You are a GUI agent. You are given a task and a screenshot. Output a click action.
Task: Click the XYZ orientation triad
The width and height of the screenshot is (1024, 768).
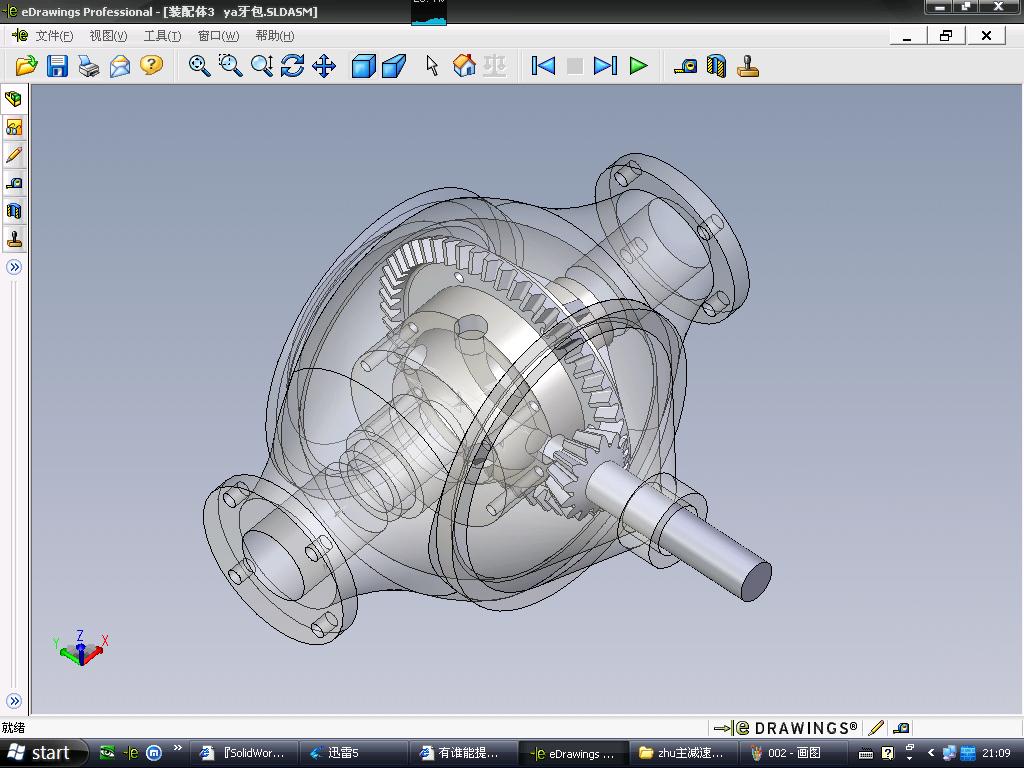80,648
